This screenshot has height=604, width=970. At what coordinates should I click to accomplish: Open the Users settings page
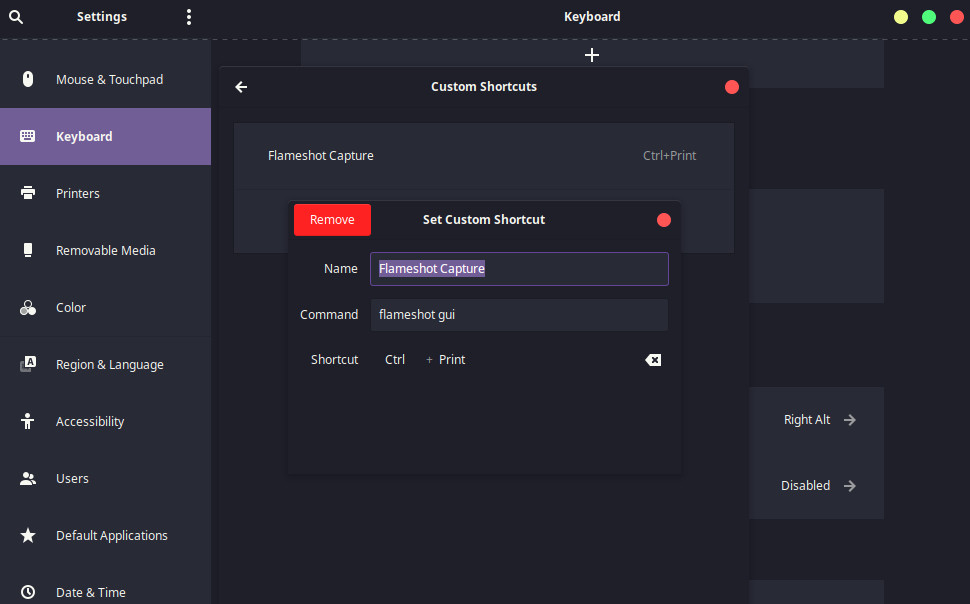[x=105, y=478]
